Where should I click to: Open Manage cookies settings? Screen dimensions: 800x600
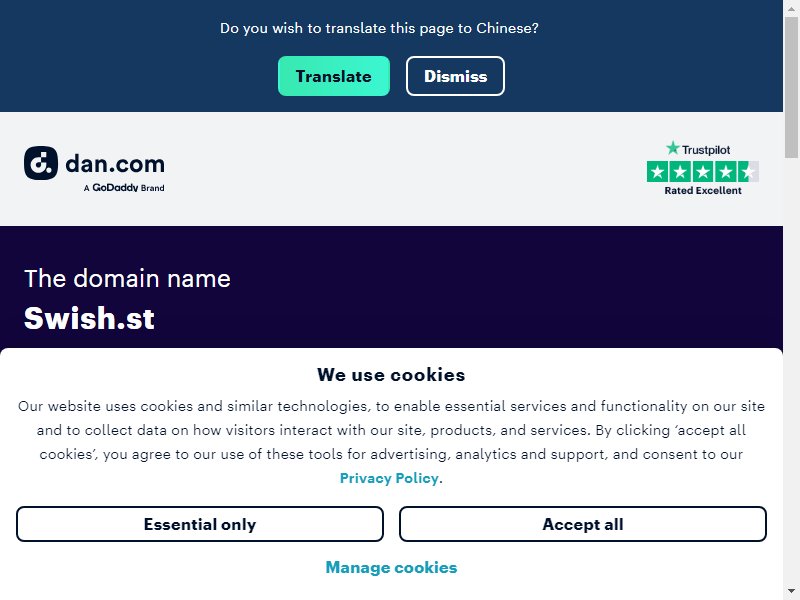click(x=391, y=567)
